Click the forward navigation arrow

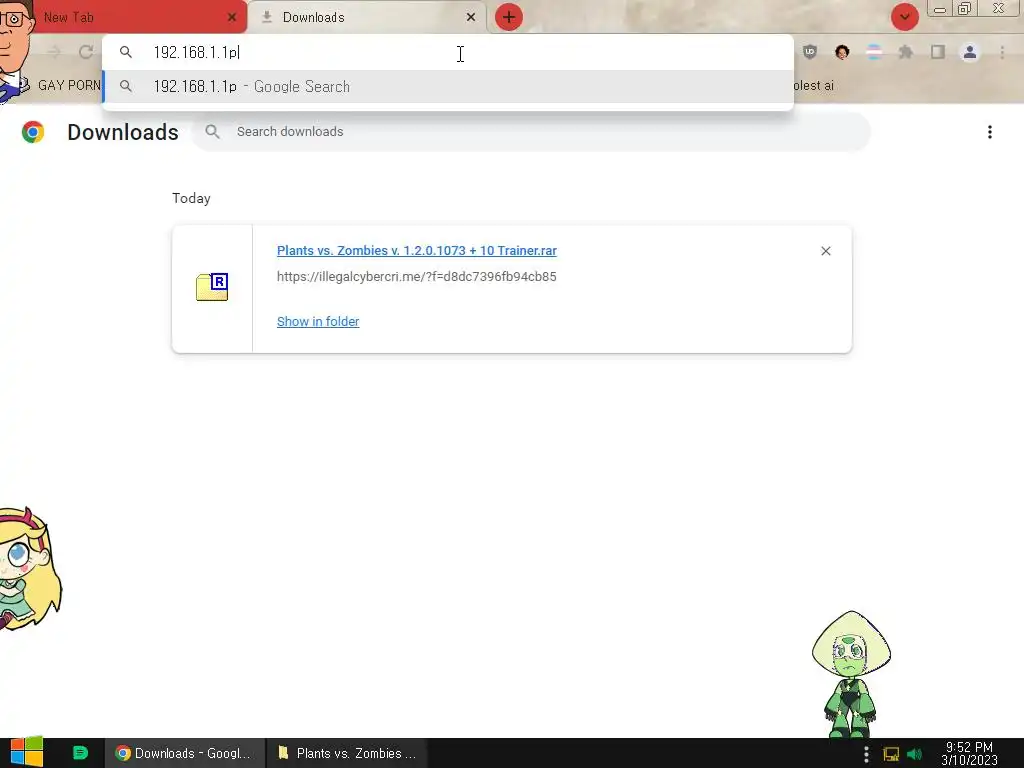point(54,52)
